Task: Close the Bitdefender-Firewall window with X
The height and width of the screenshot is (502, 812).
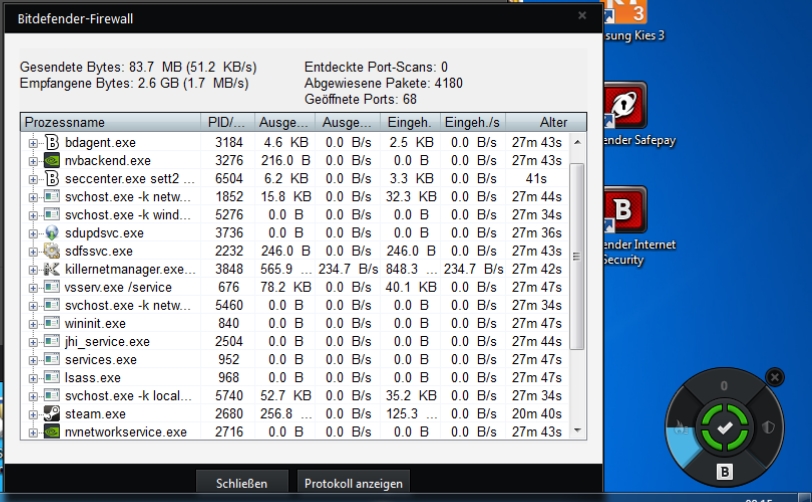Action: coord(582,16)
